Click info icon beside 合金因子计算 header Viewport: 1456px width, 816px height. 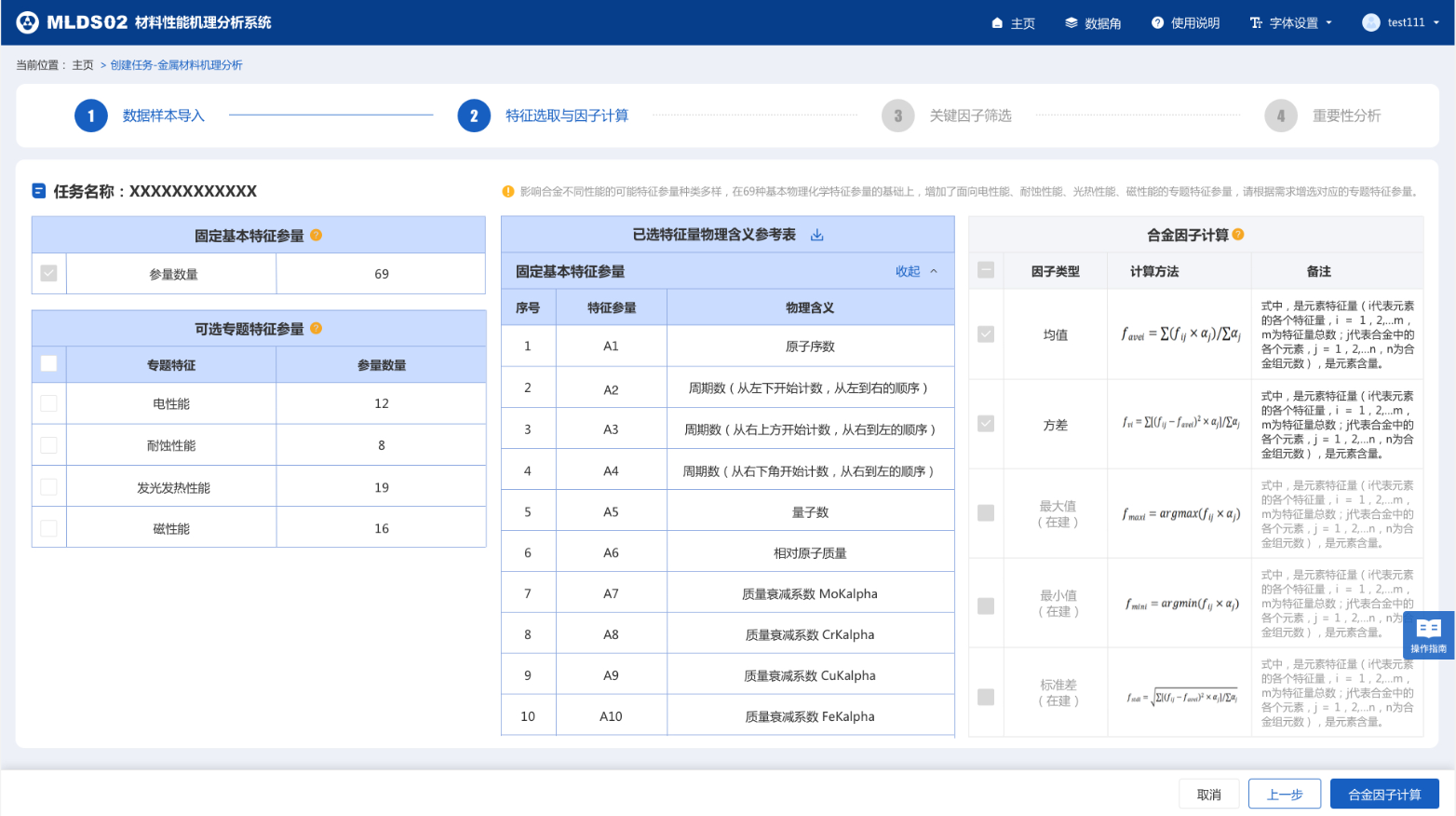pos(1238,235)
